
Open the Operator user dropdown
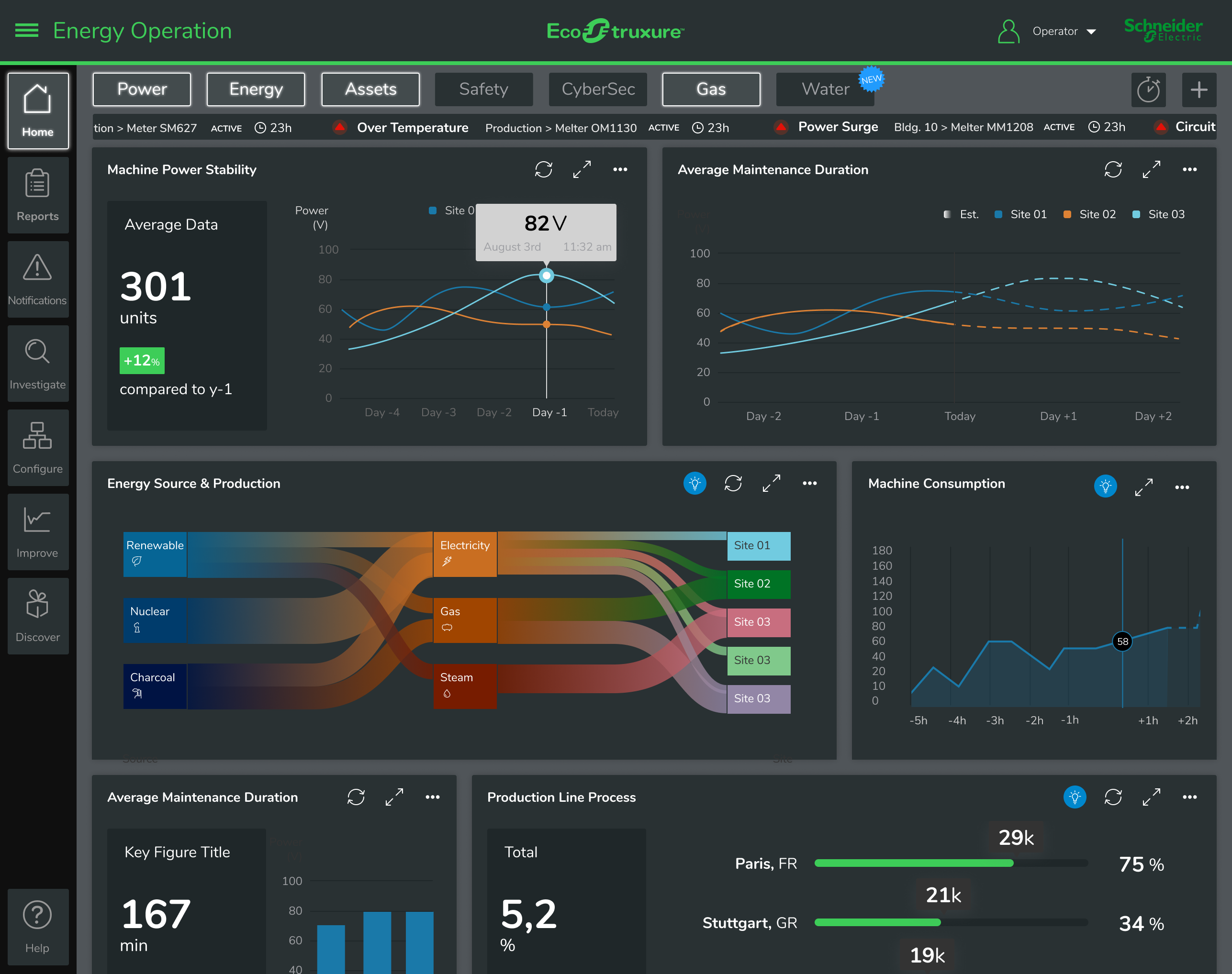coord(1047,32)
